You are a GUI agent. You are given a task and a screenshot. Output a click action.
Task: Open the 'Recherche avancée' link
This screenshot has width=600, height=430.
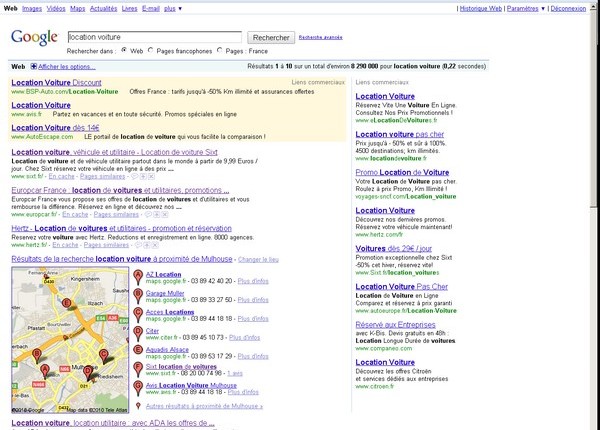[x=319, y=38]
